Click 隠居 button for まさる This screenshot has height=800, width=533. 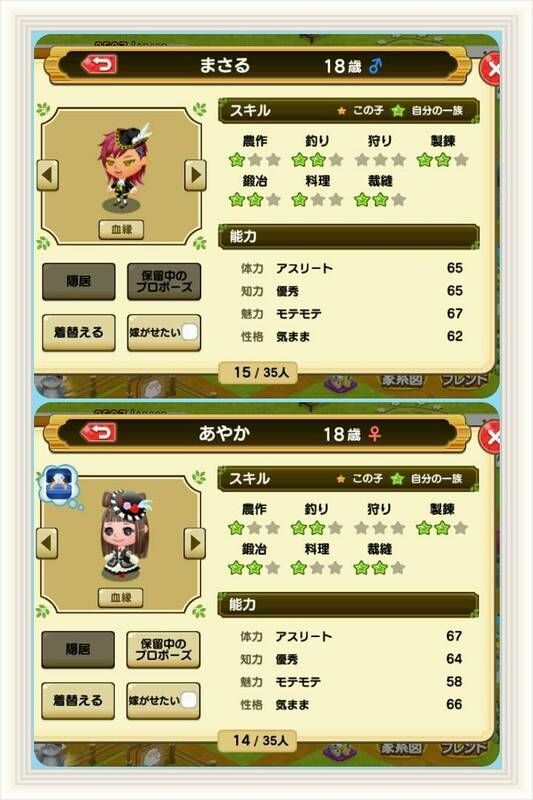click(79, 281)
